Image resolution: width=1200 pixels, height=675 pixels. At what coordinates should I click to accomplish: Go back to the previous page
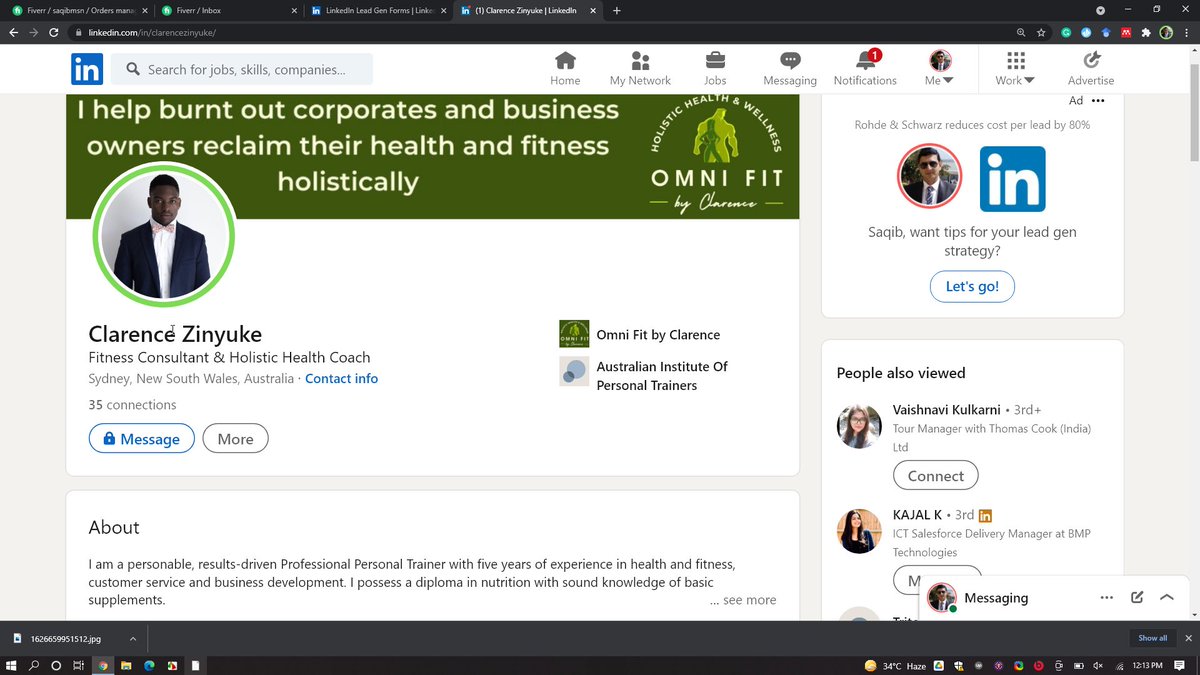[14, 32]
